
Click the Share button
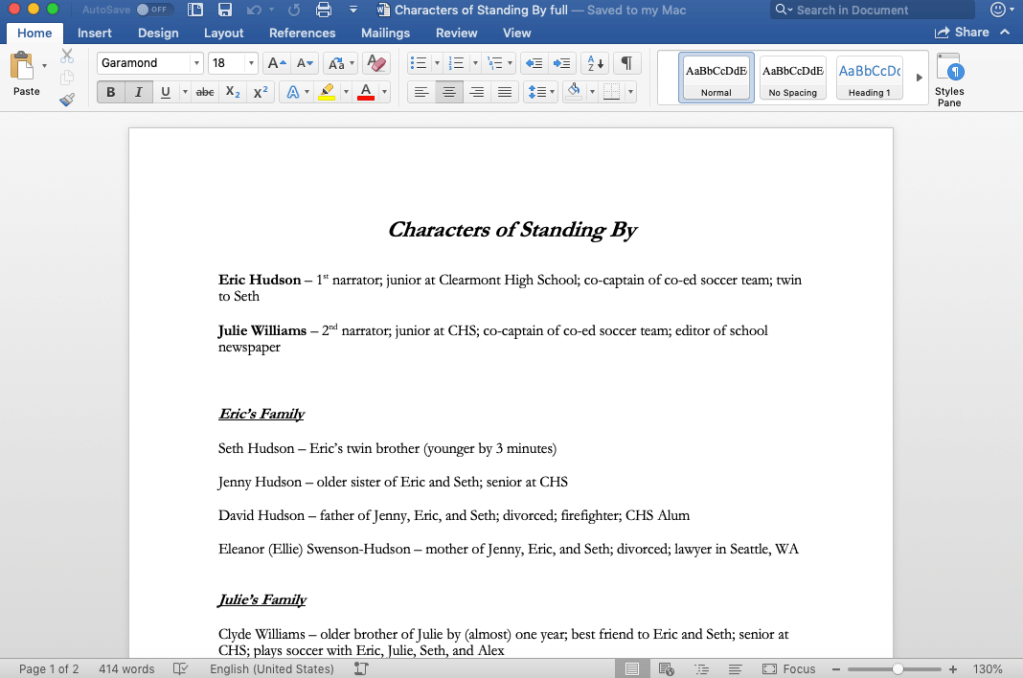(962, 33)
